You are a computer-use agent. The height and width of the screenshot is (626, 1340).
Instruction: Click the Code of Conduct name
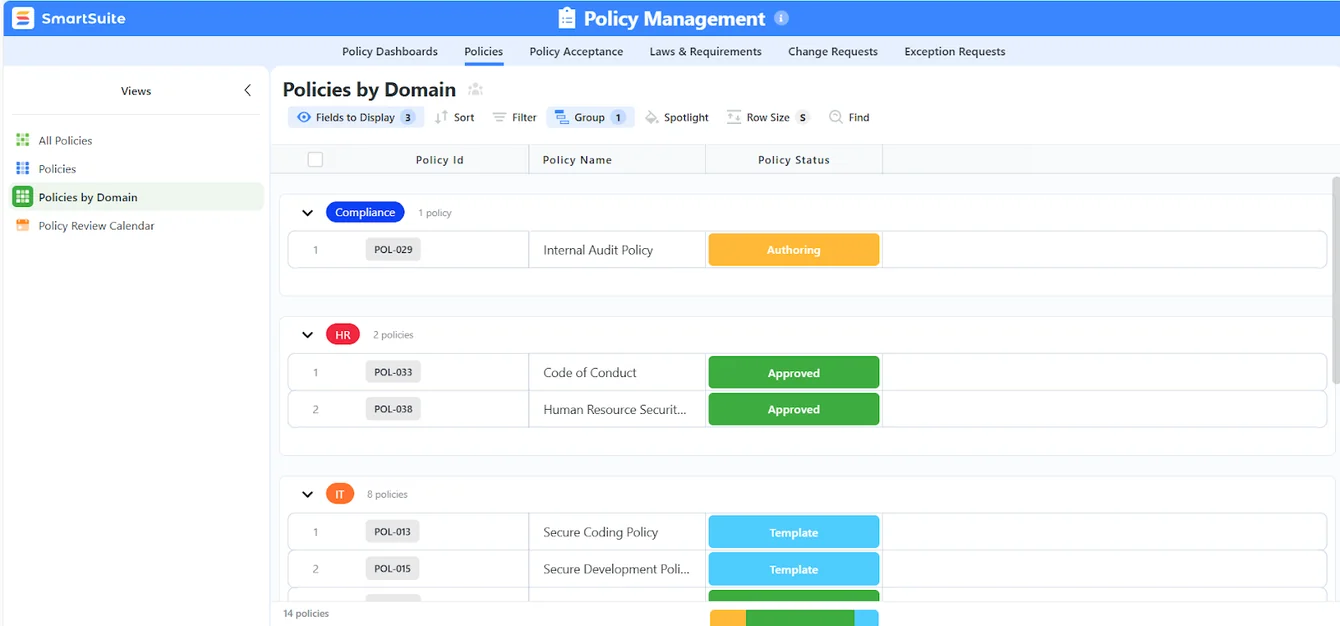[590, 372]
